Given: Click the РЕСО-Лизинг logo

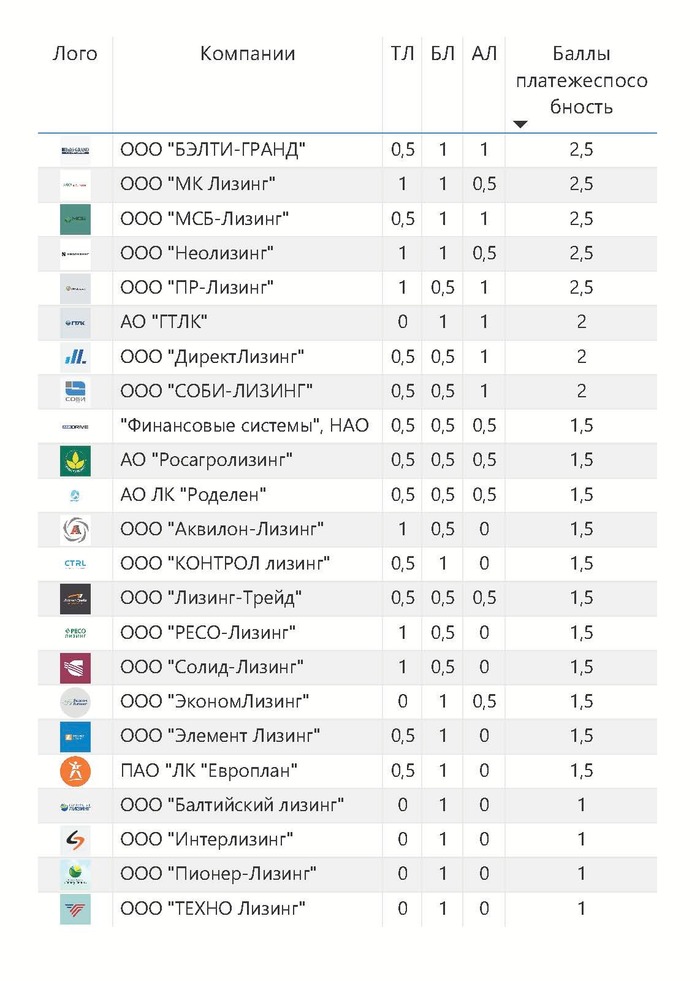Looking at the screenshot, I should pos(75,633).
